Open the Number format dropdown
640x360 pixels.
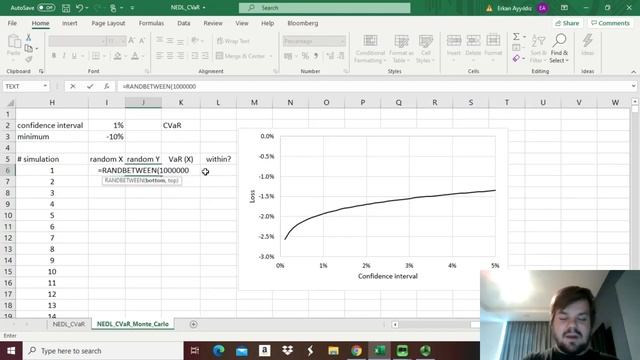point(342,41)
